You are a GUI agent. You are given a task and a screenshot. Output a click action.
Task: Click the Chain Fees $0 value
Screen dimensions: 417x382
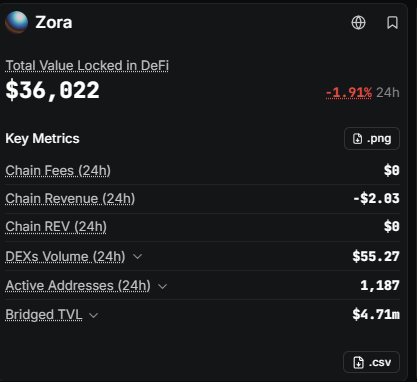point(392,171)
